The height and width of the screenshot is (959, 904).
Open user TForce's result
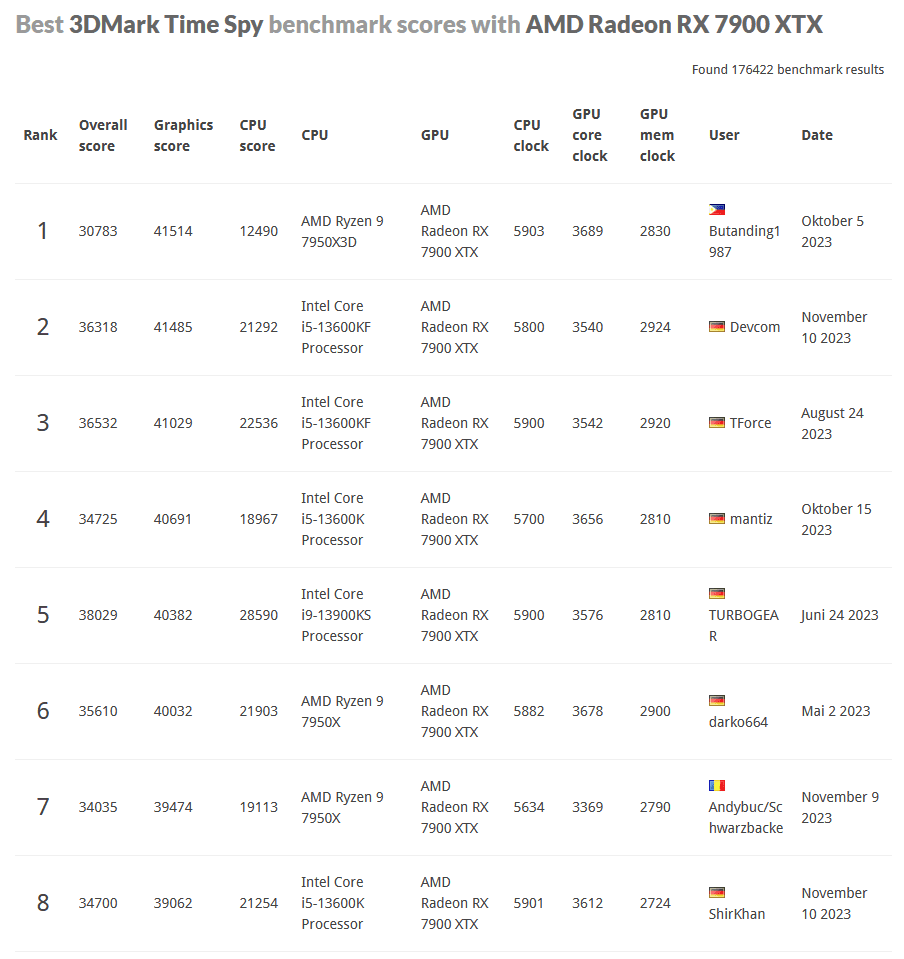coord(750,423)
